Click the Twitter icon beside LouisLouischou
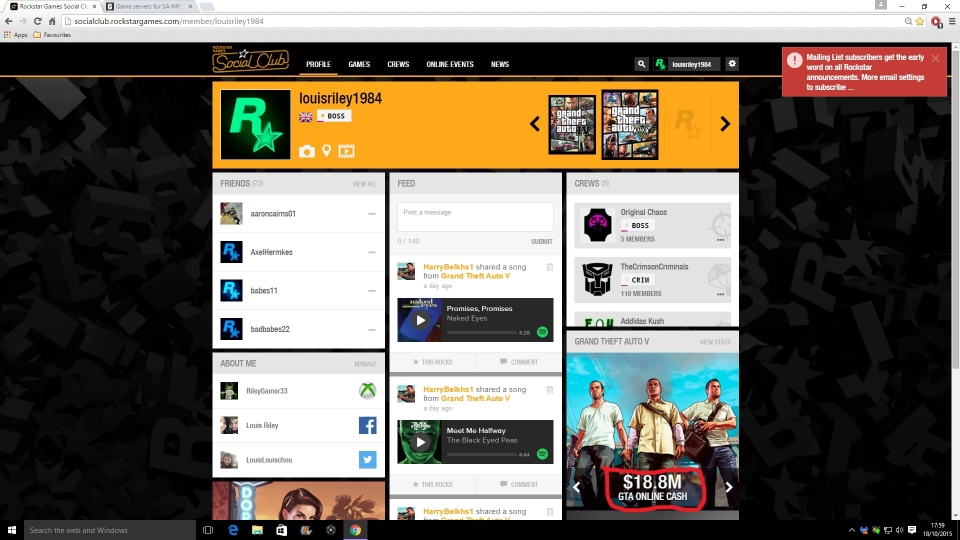 point(367,460)
